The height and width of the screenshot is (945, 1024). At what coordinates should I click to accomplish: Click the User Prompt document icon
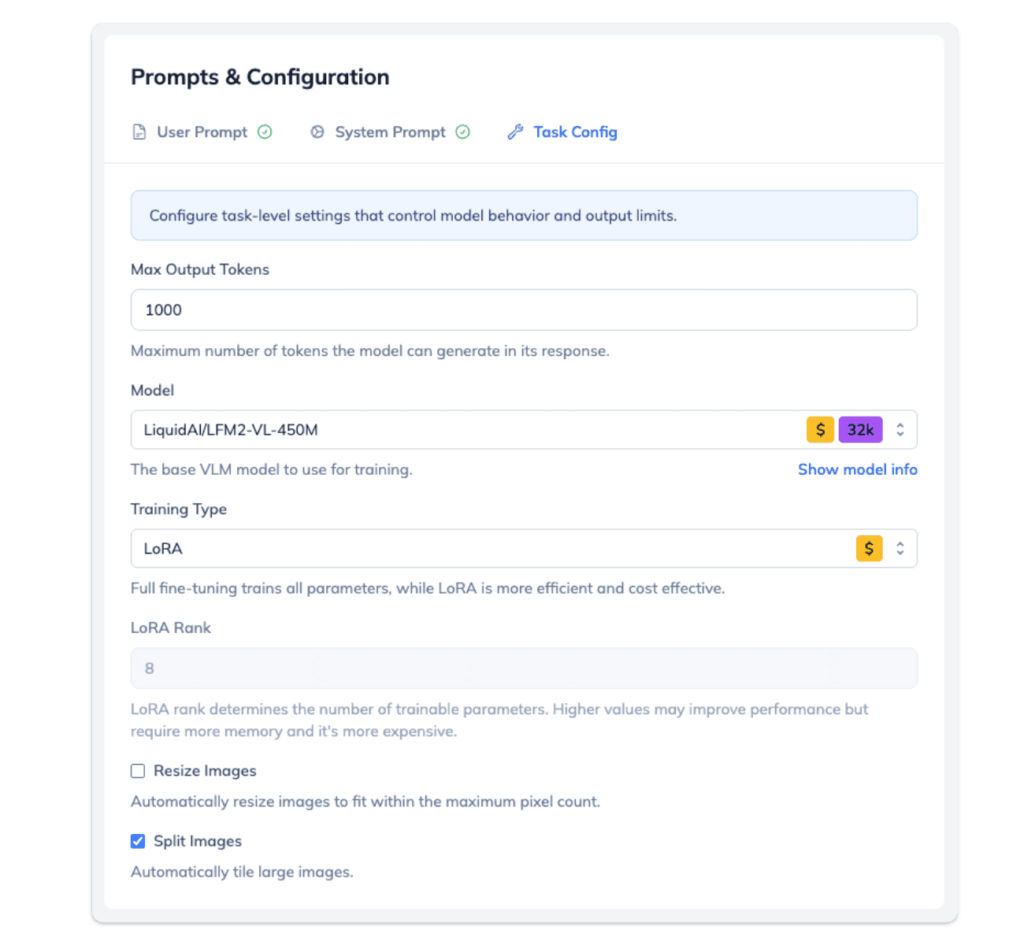click(139, 132)
